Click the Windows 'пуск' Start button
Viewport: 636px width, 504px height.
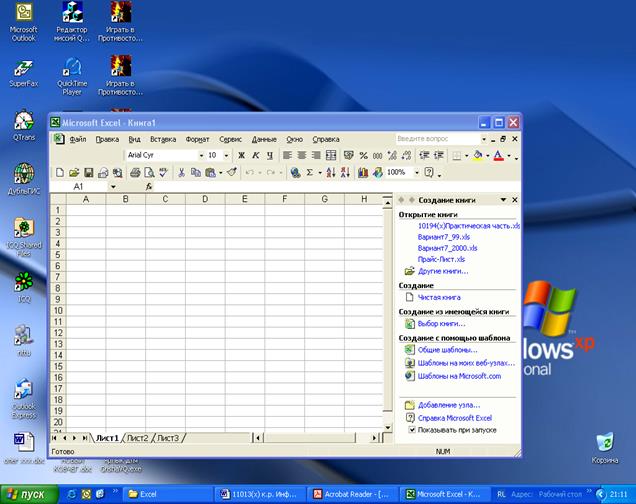pos(27,494)
